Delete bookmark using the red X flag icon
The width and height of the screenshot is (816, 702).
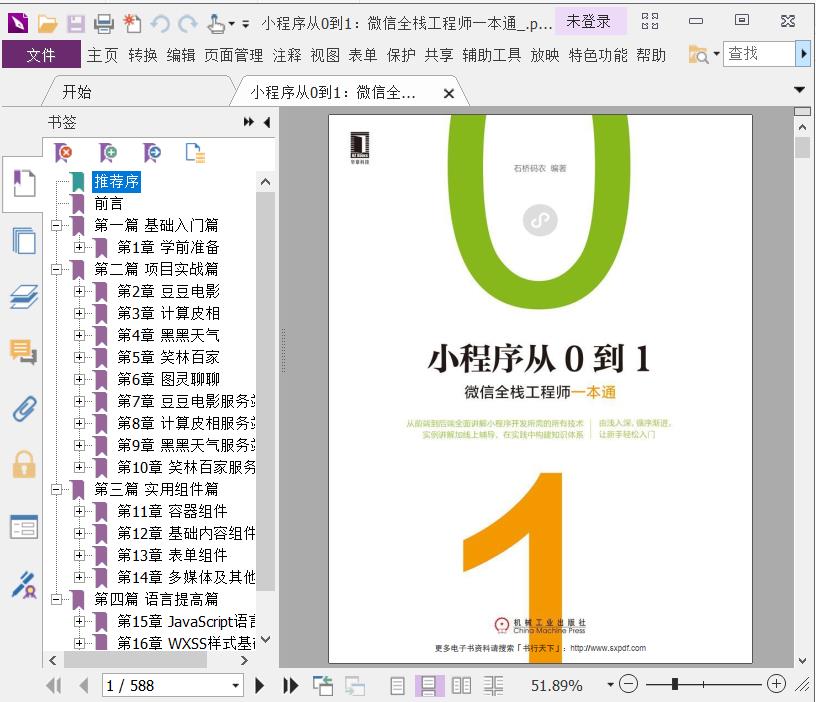63,152
